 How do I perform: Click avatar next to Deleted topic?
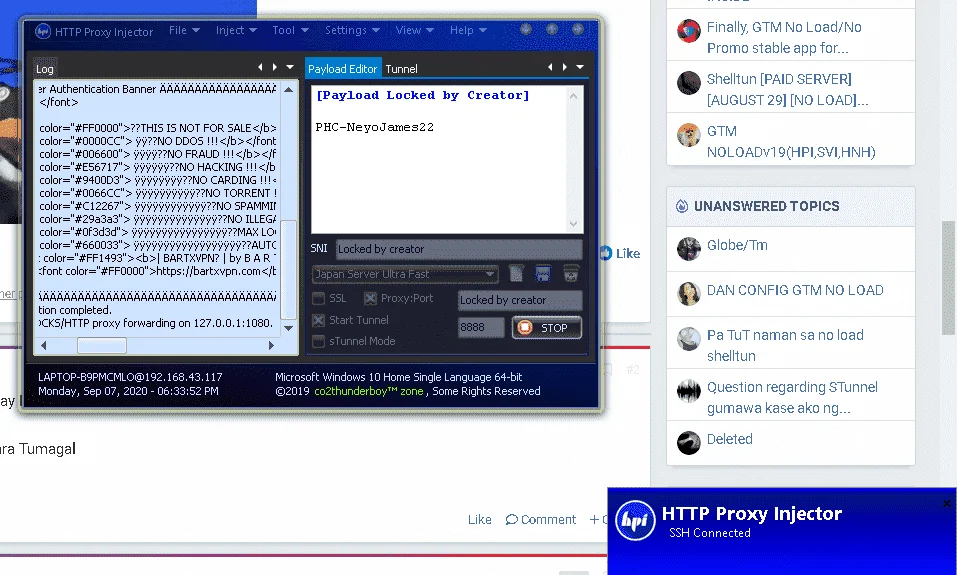tap(688, 443)
